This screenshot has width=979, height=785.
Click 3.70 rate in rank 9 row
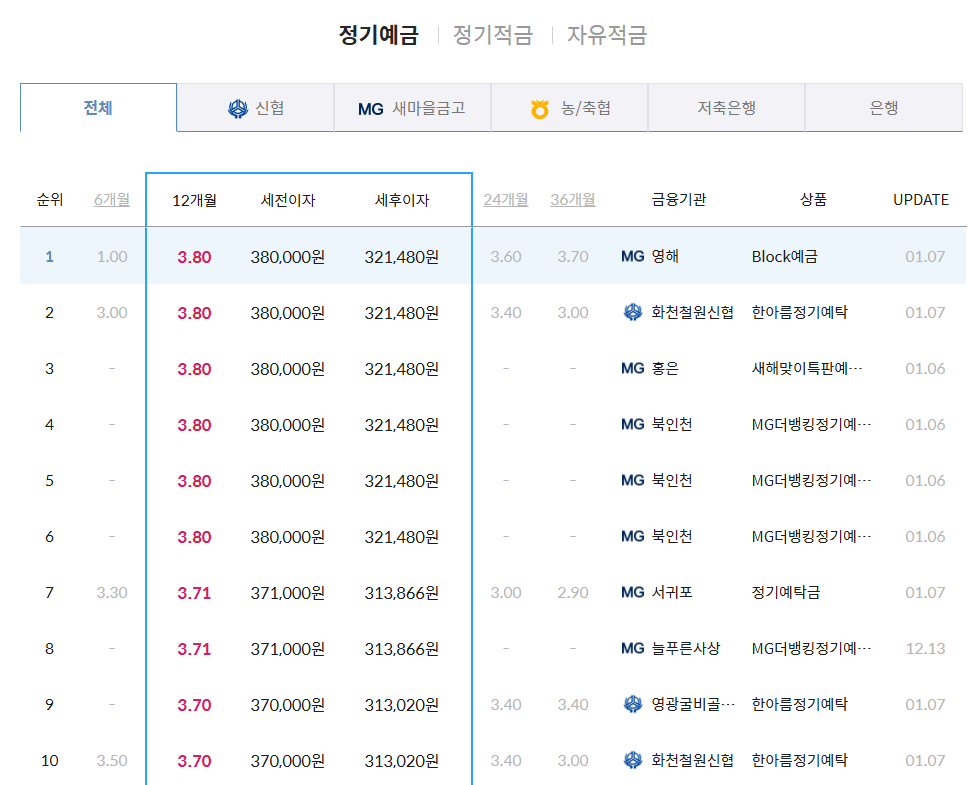194,705
